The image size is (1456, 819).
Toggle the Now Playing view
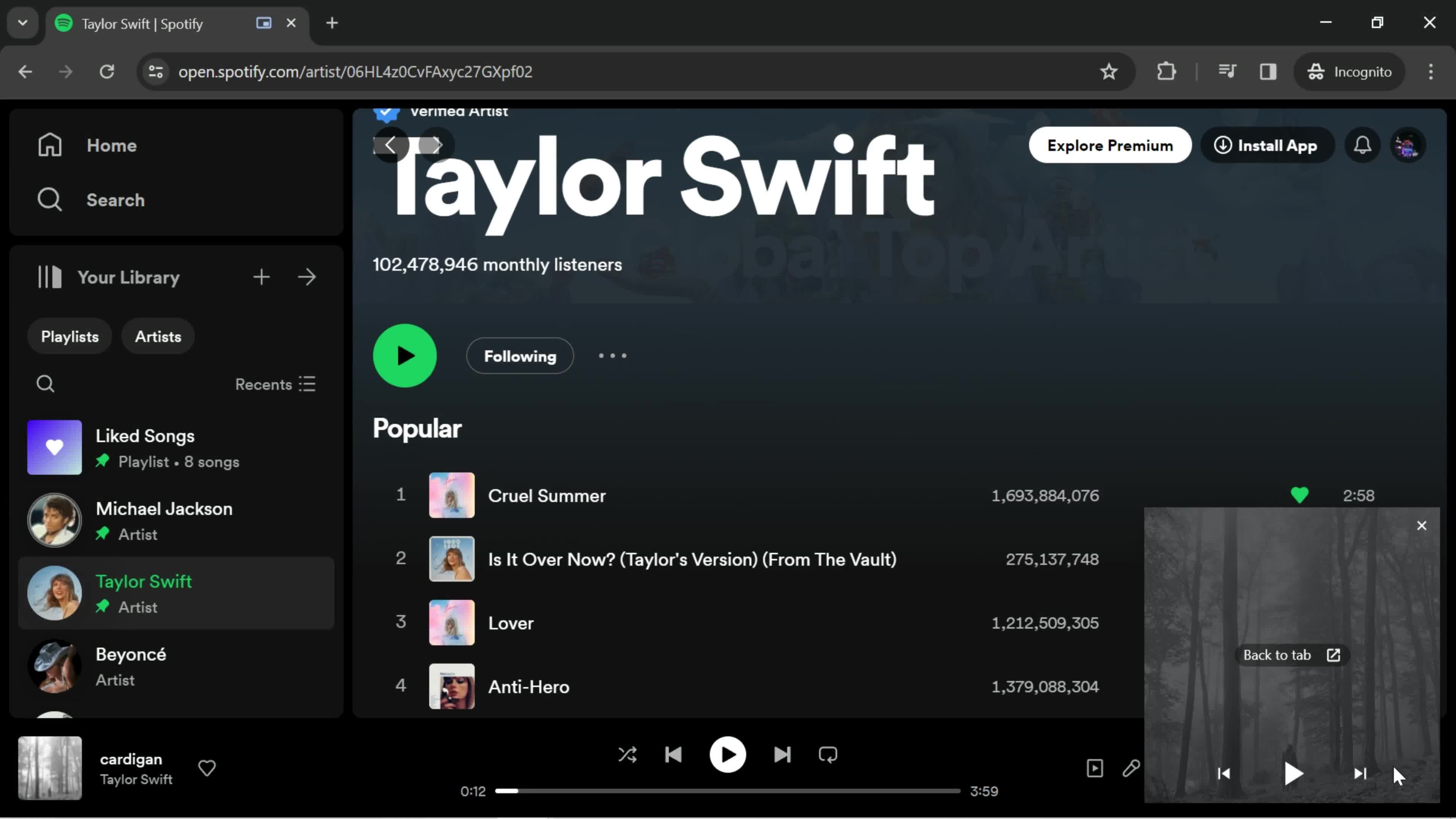pos(1095,768)
